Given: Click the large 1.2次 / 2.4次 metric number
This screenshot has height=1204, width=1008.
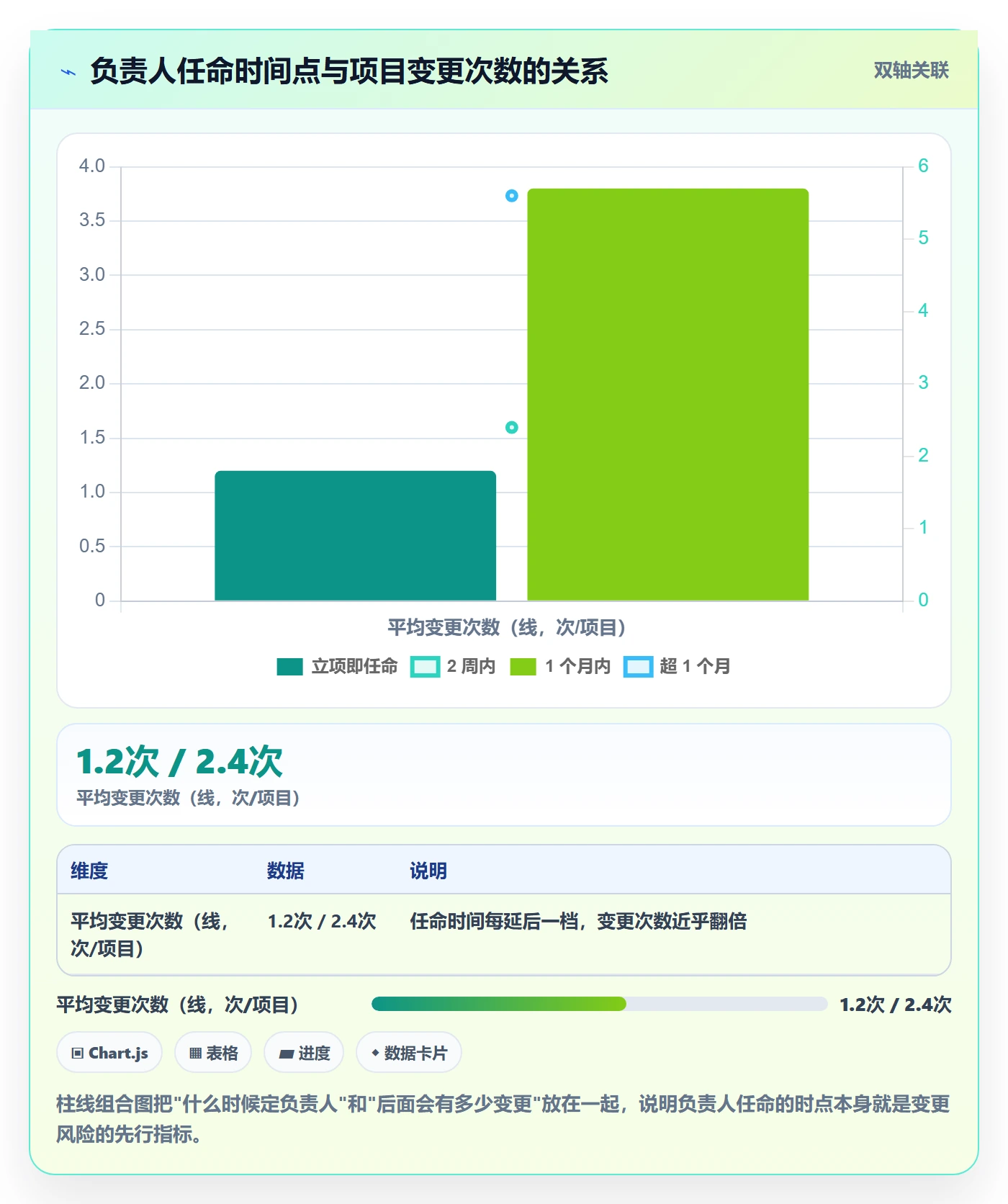Looking at the screenshot, I should coord(179,762).
